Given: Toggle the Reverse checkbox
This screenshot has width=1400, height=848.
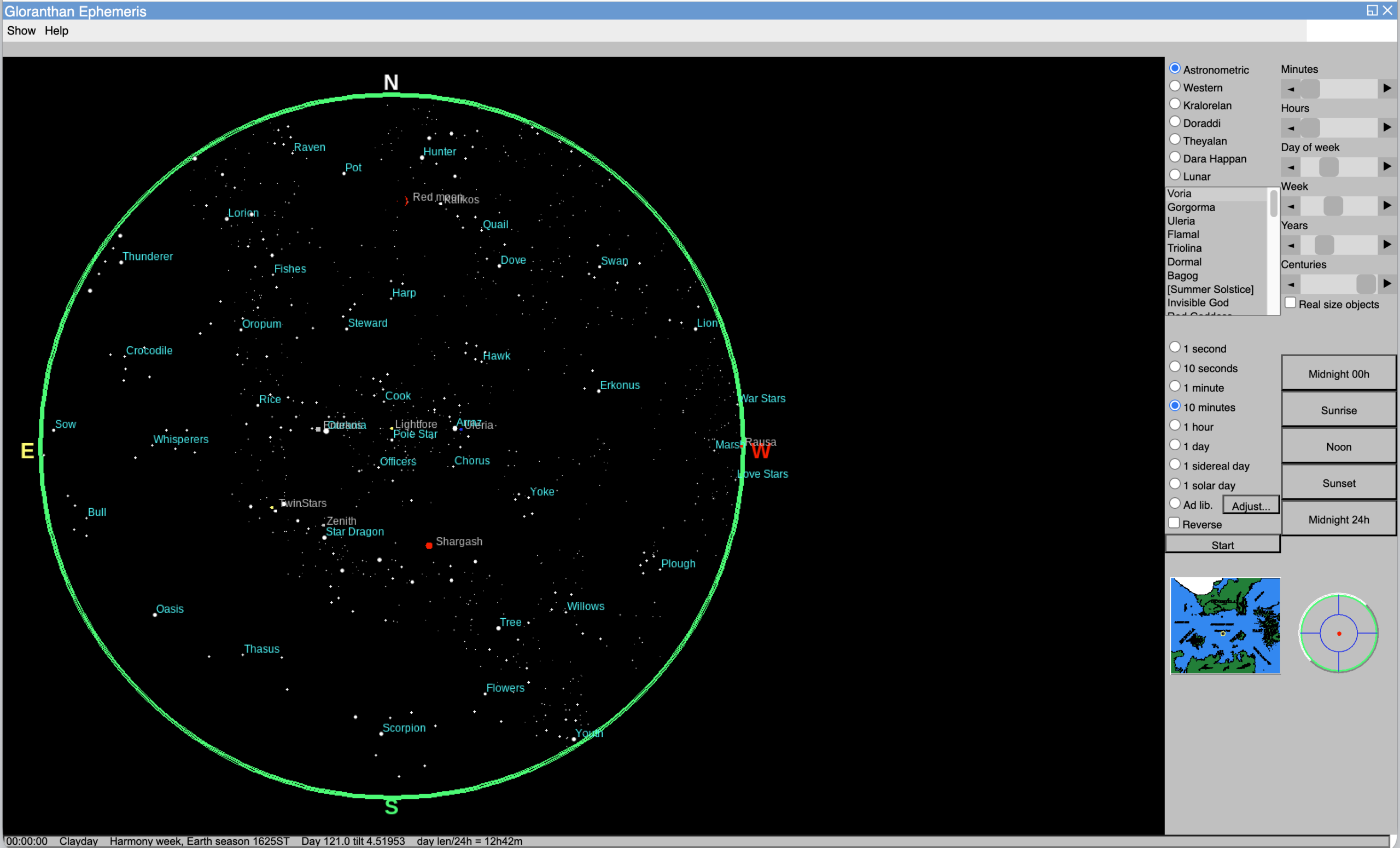Looking at the screenshot, I should (x=1175, y=524).
